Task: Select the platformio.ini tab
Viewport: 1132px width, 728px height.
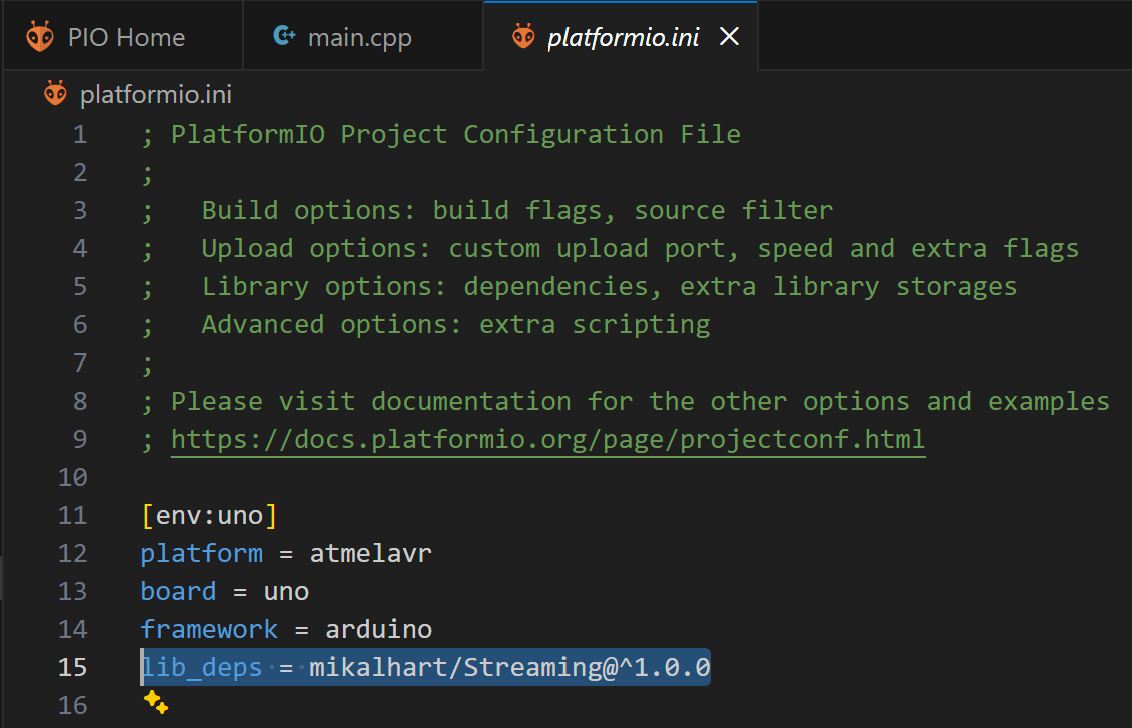Action: click(622, 36)
